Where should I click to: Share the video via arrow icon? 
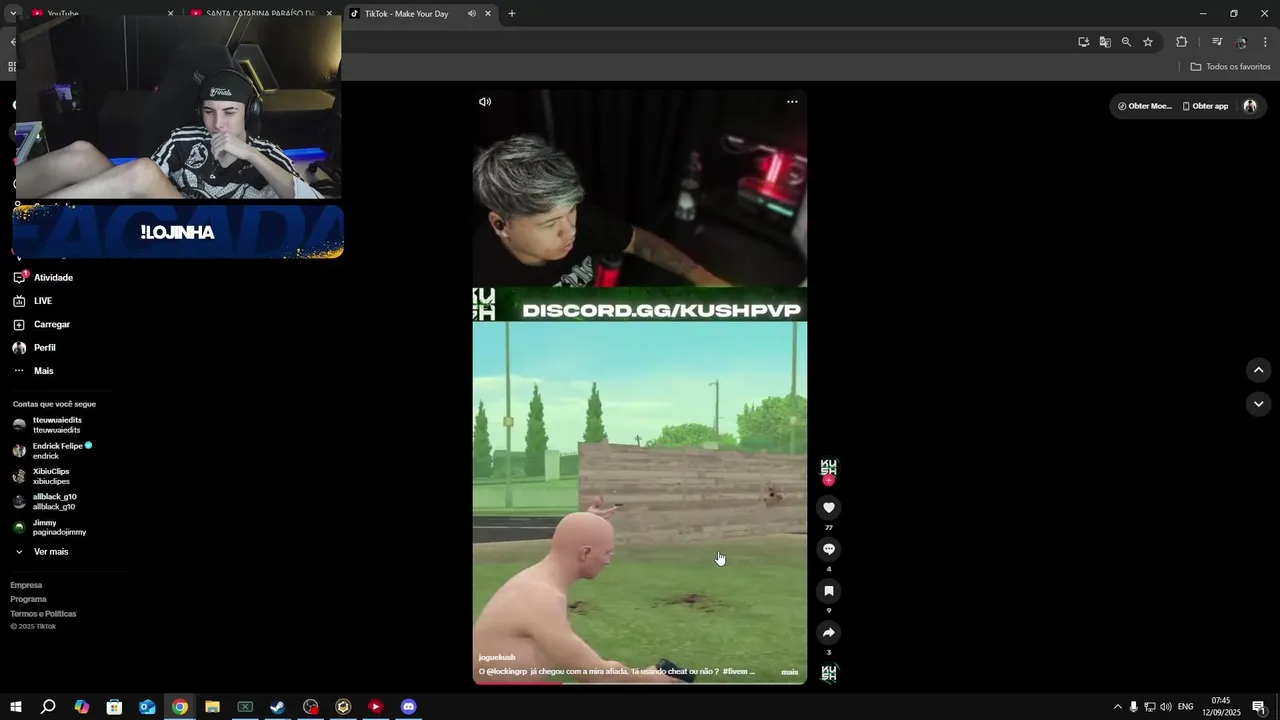coord(828,632)
